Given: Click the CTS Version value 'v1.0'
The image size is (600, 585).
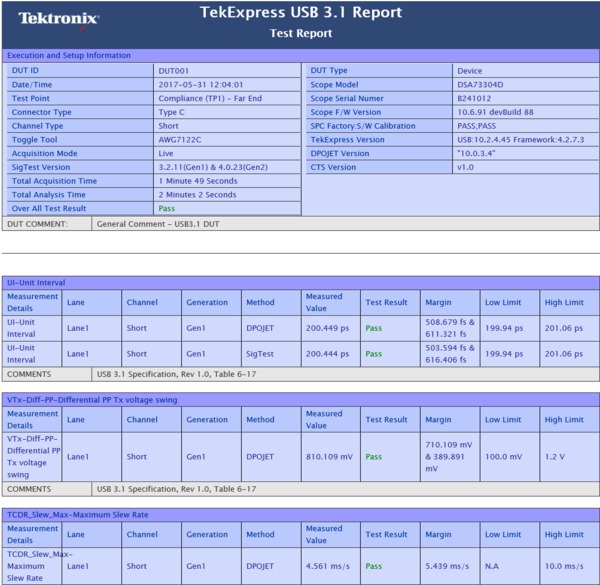Looking at the screenshot, I should pyautogui.click(x=465, y=167).
